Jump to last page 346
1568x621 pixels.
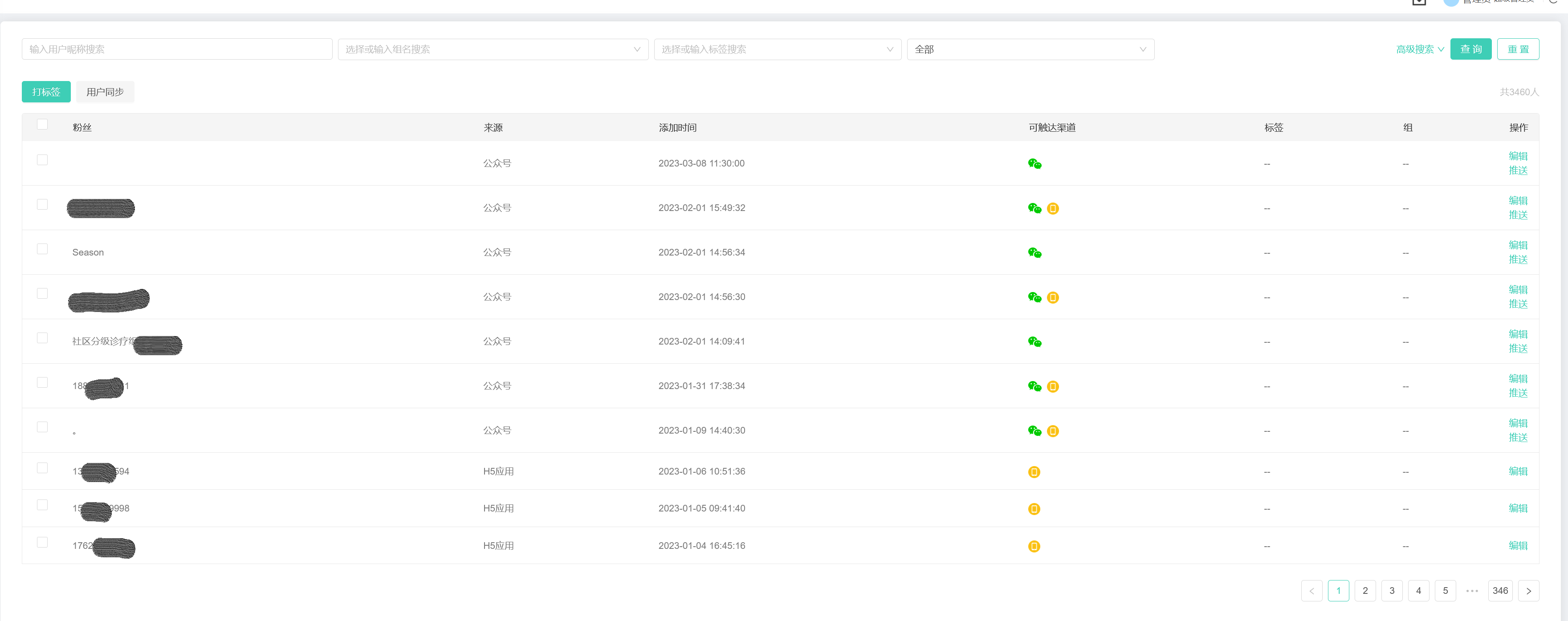[x=1500, y=591]
